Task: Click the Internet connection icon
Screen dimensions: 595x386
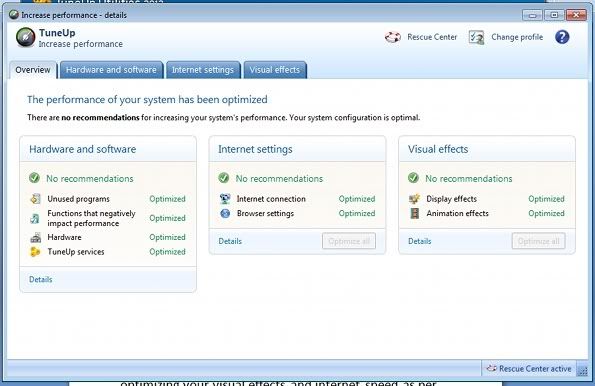Action: pyautogui.click(x=225, y=199)
